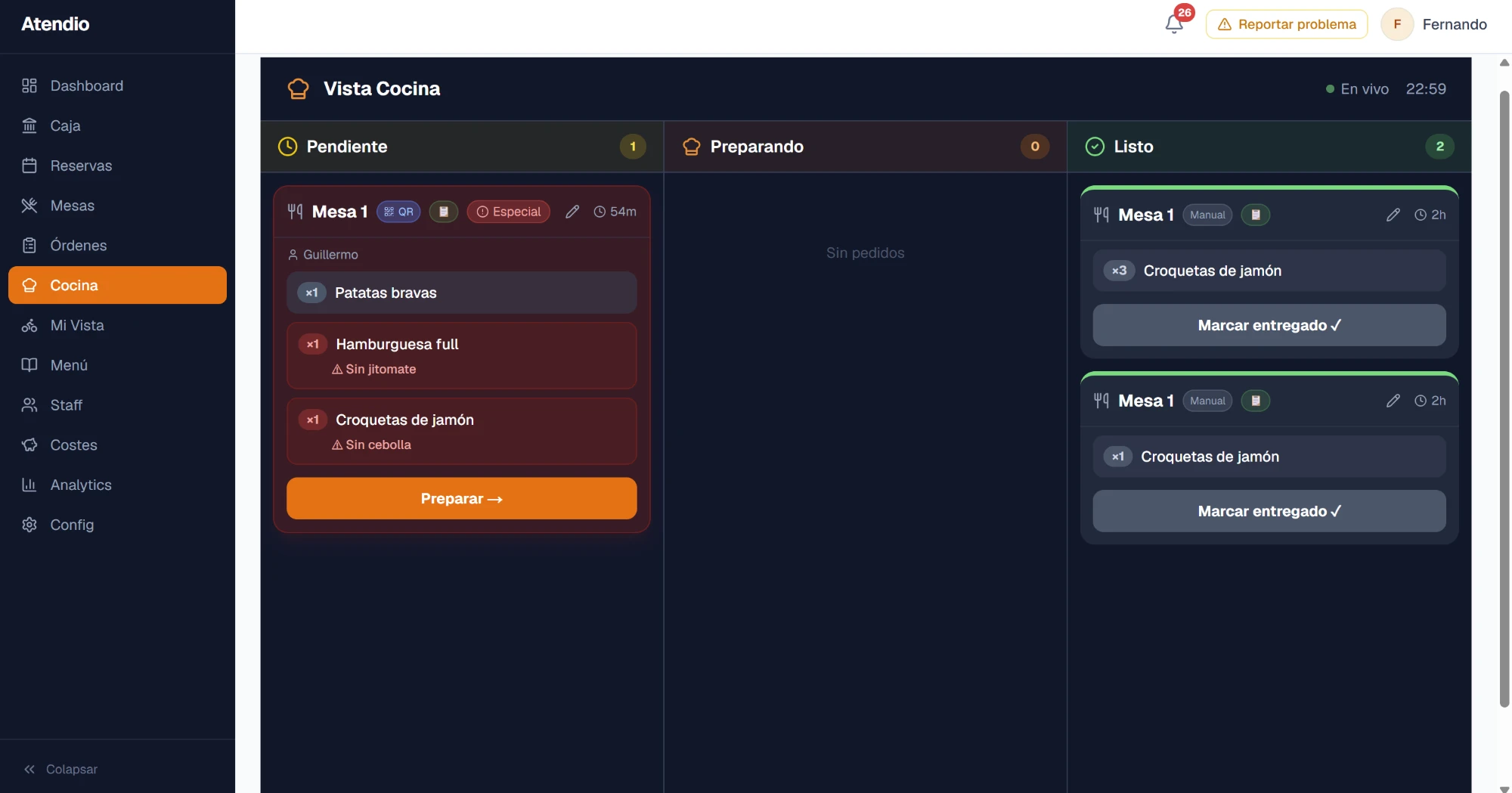
Task: Collapse the sidebar with Colapsar
Action: click(60, 769)
